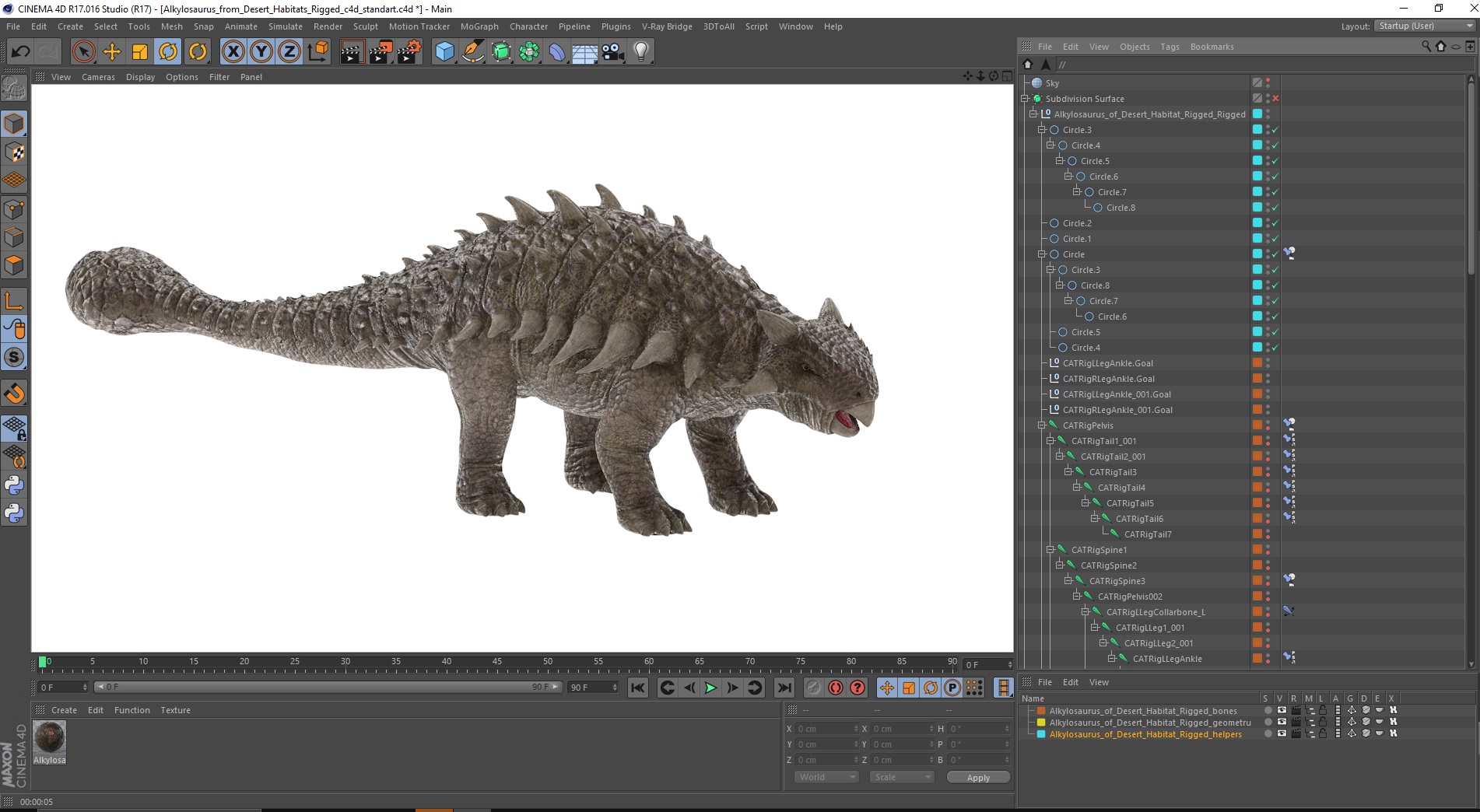Open the Animate menu

(x=241, y=26)
